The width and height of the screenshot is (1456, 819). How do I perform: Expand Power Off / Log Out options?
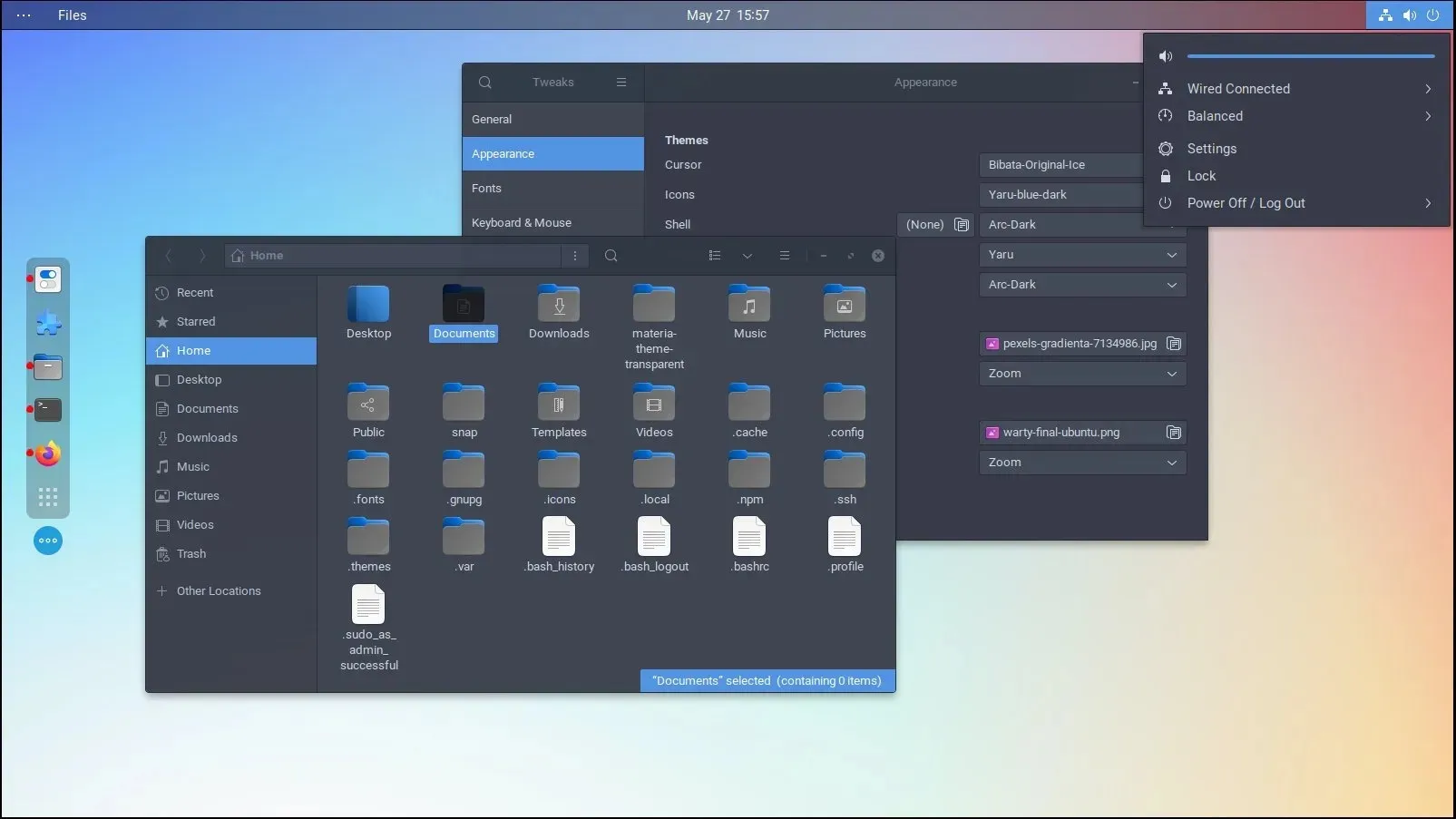1427,203
